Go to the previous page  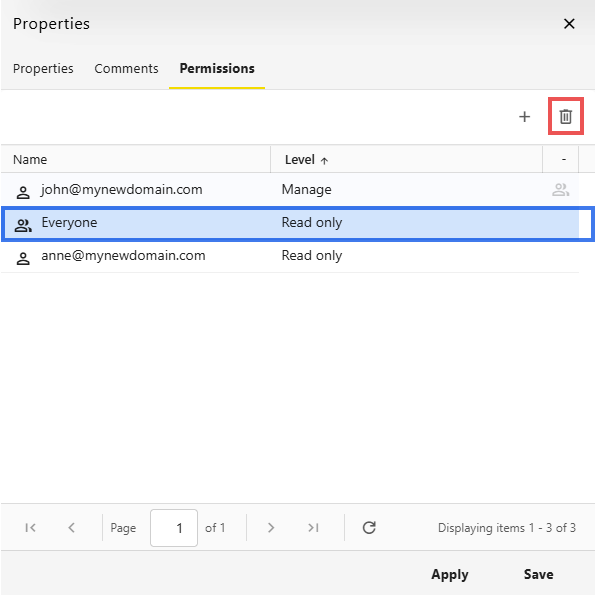point(71,527)
